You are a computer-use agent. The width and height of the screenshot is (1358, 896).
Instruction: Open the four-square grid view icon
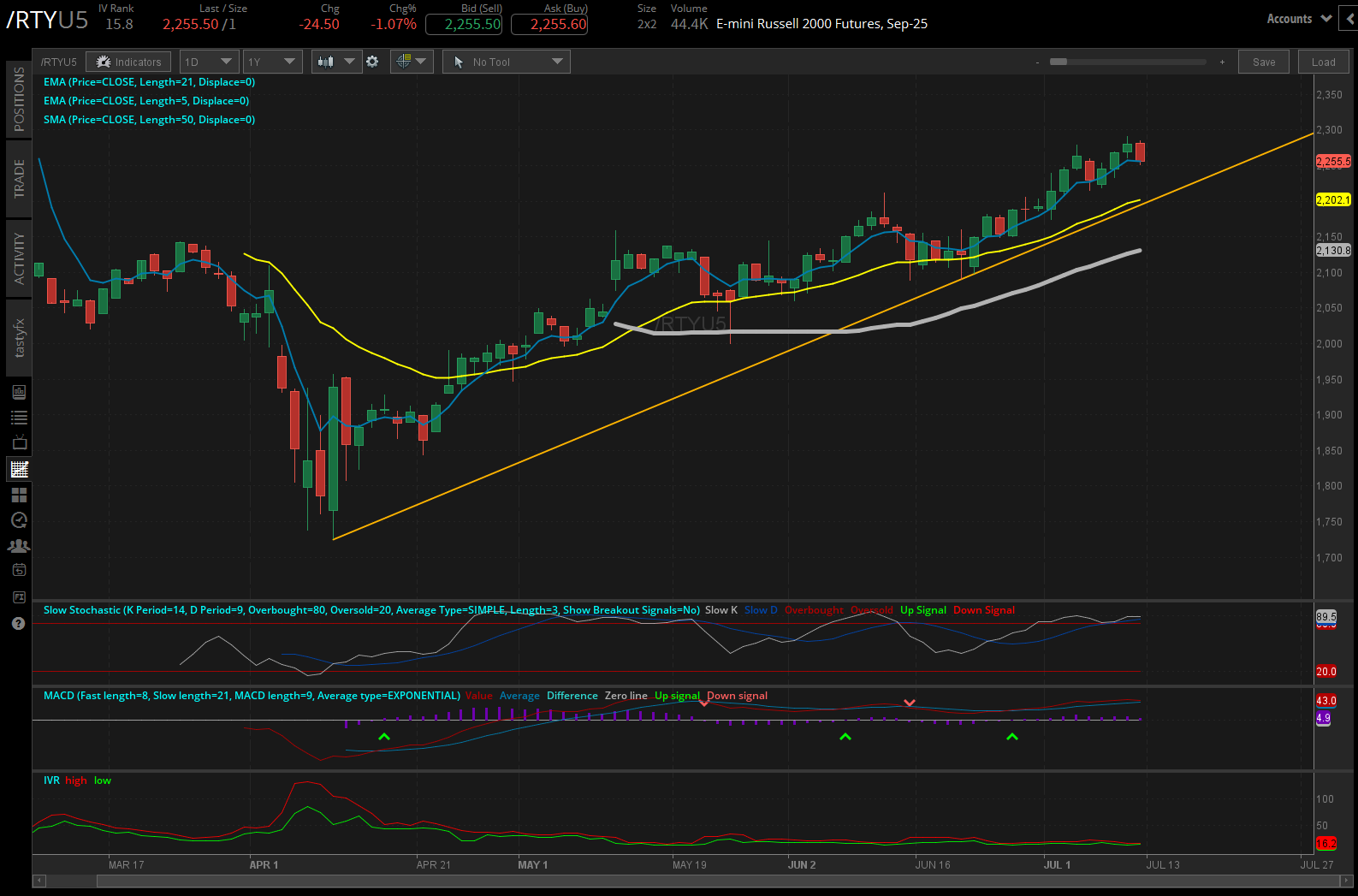point(19,495)
